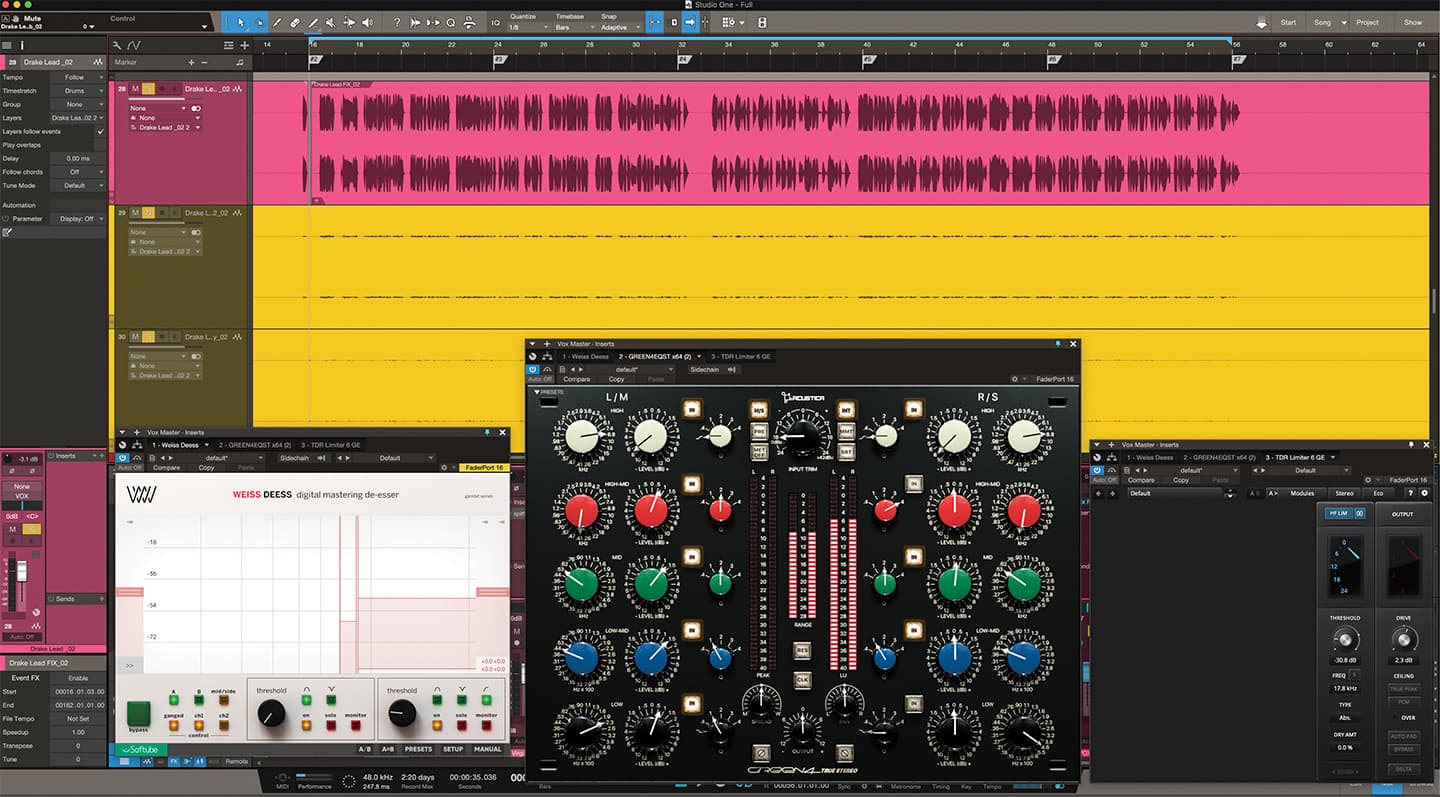Image resolution: width=1440 pixels, height=797 pixels.
Task: Click the IQ input quantize icon
Action: click(x=496, y=22)
